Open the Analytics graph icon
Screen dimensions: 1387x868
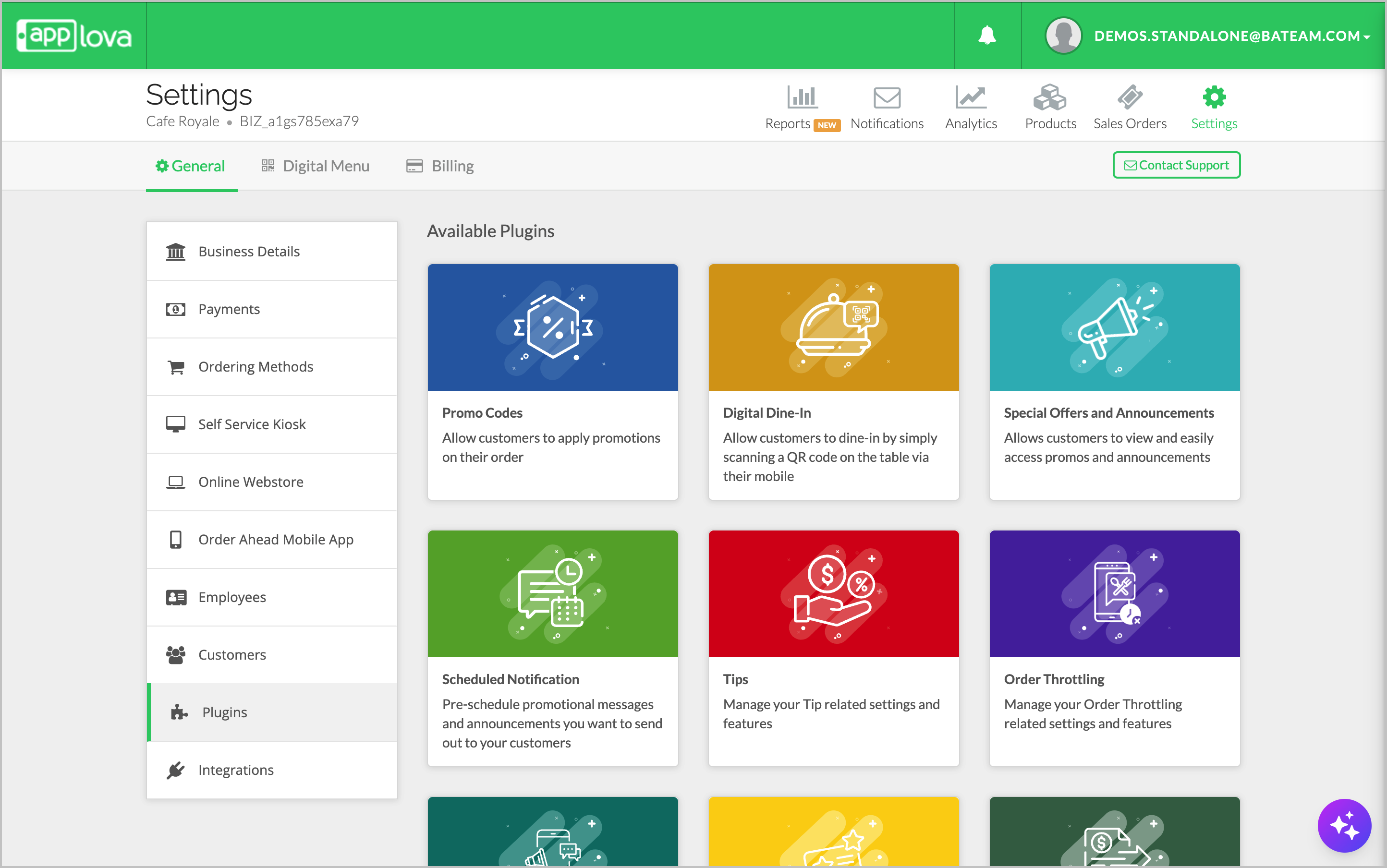[971, 97]
